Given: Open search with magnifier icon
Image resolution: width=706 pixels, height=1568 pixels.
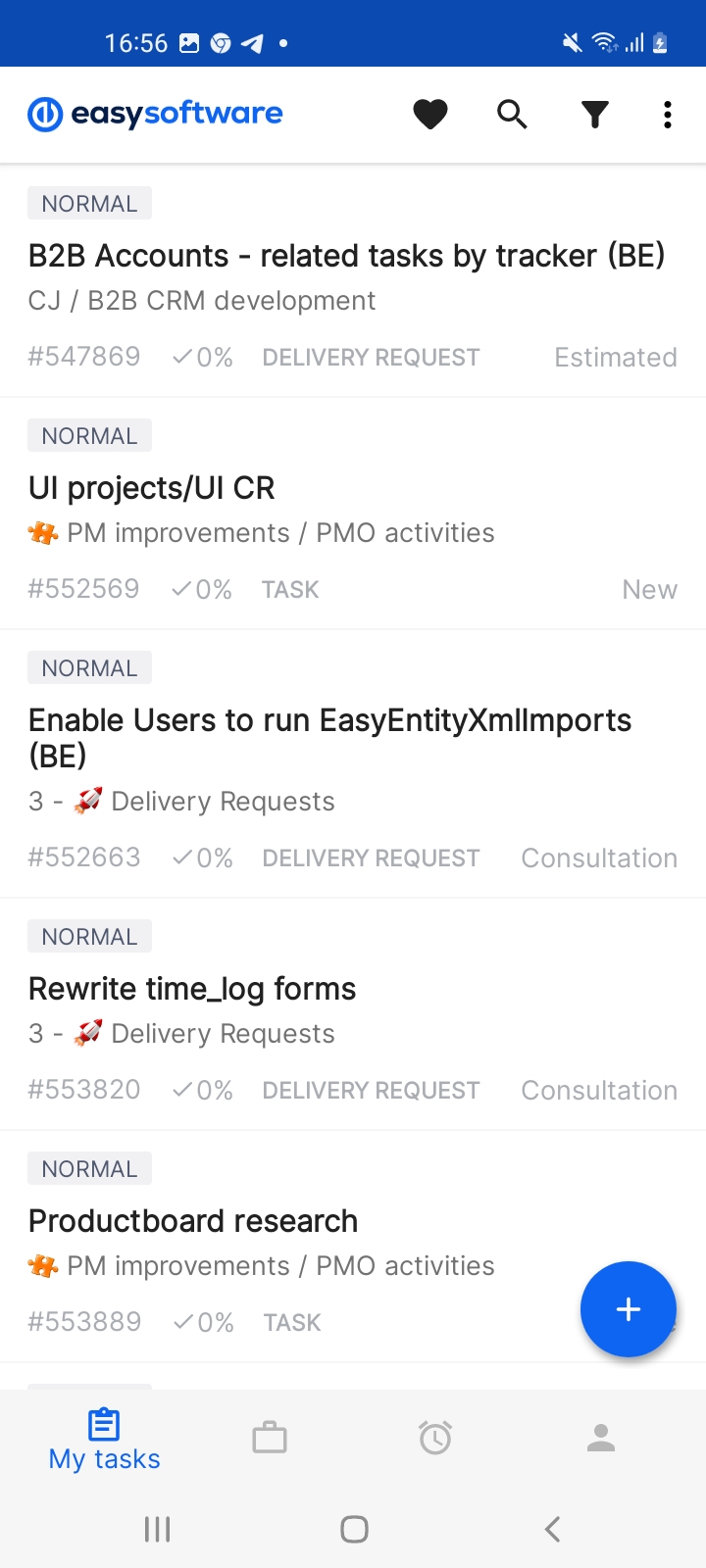Looking at the screenshot, I should pos(512,115).
